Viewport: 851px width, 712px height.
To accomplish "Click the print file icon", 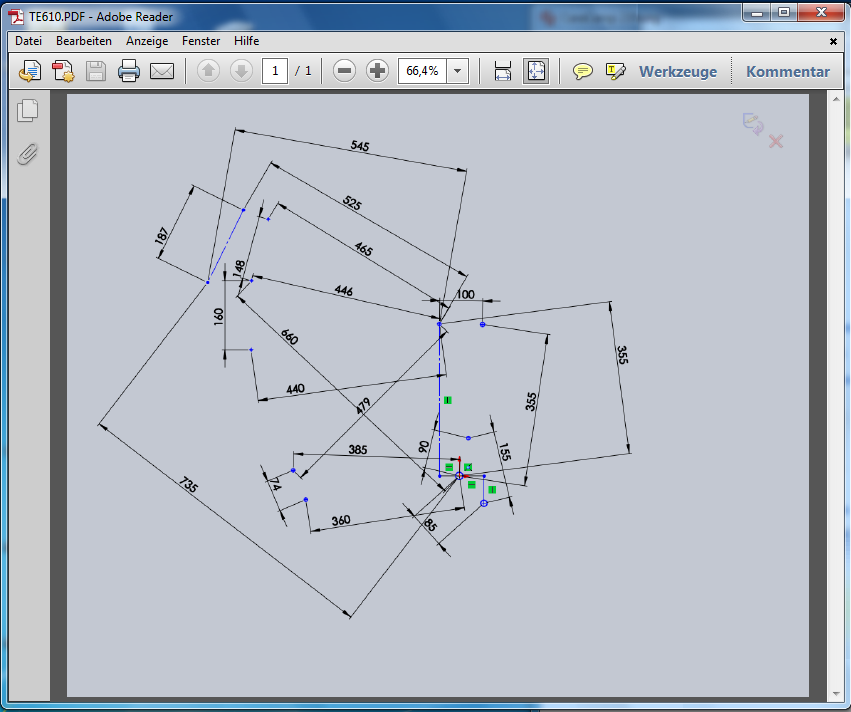I will (x=129, y=71).
